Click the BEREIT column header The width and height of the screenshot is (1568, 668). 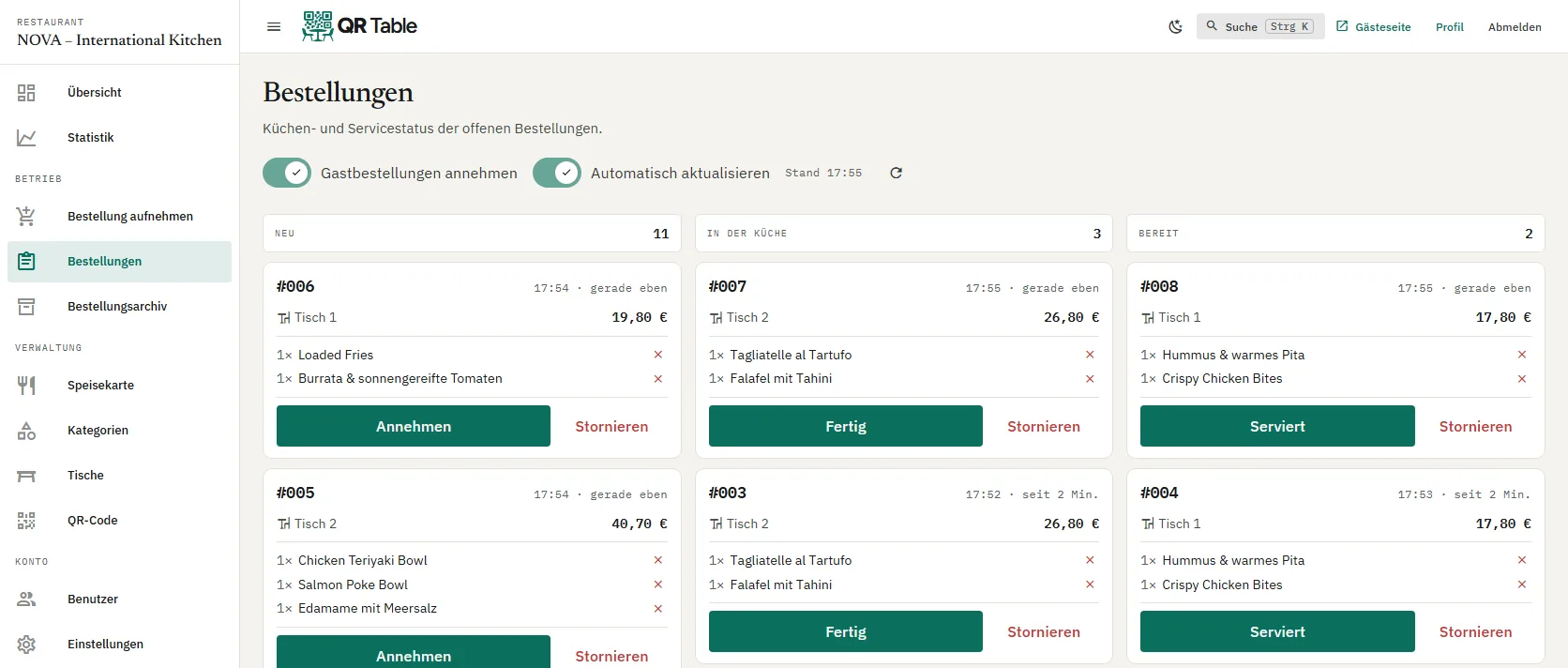click(1335, 234)
